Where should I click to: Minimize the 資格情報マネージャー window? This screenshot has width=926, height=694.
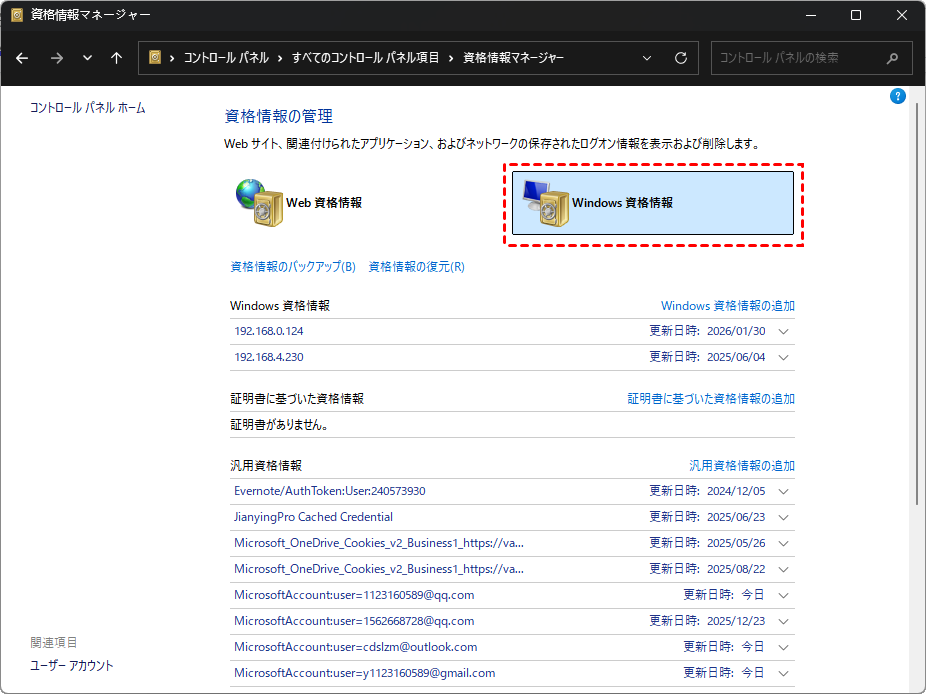(811, 15)
